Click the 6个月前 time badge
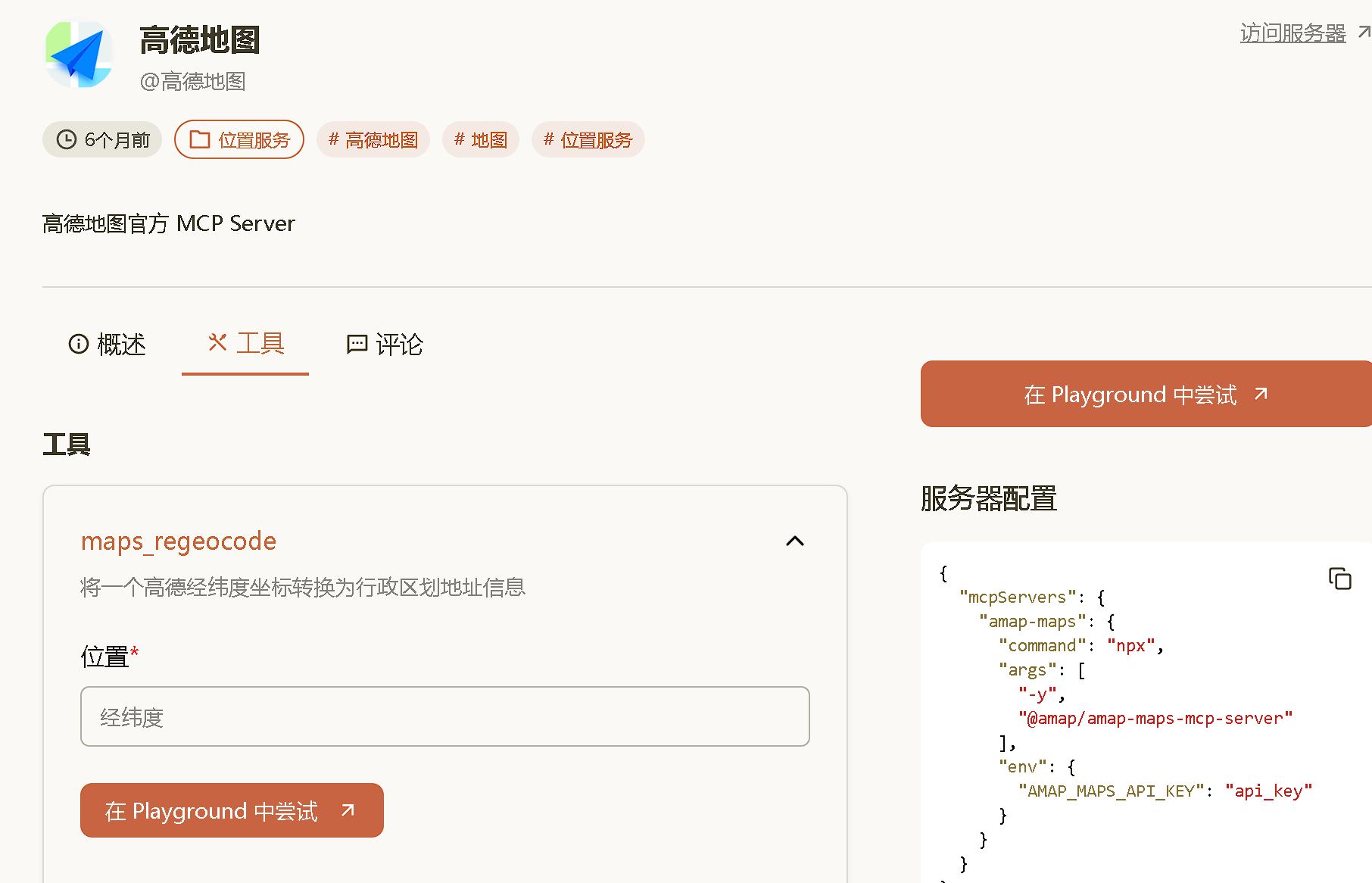 tap(102, 139)
